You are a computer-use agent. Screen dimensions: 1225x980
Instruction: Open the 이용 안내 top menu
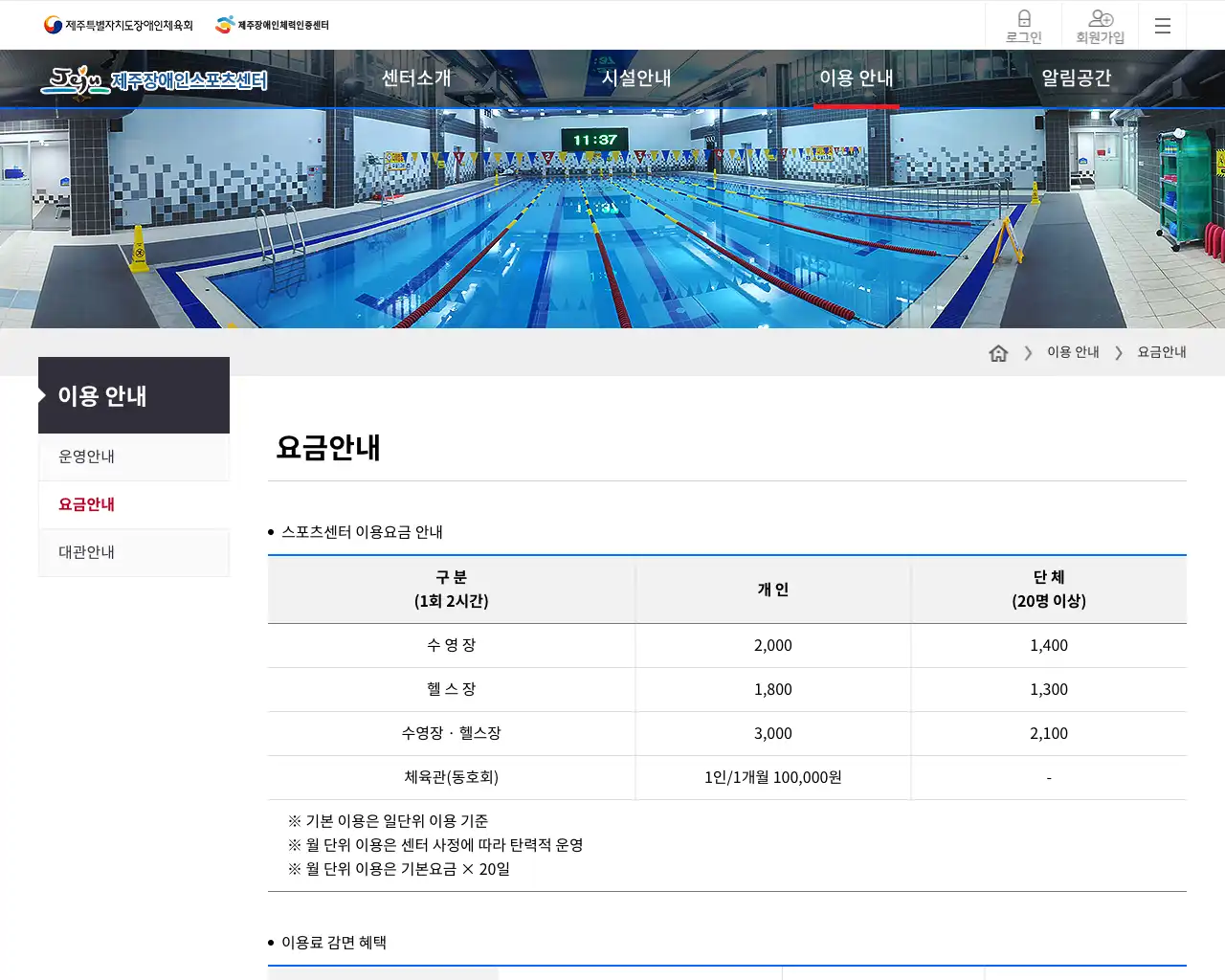[x=857, y=78]
